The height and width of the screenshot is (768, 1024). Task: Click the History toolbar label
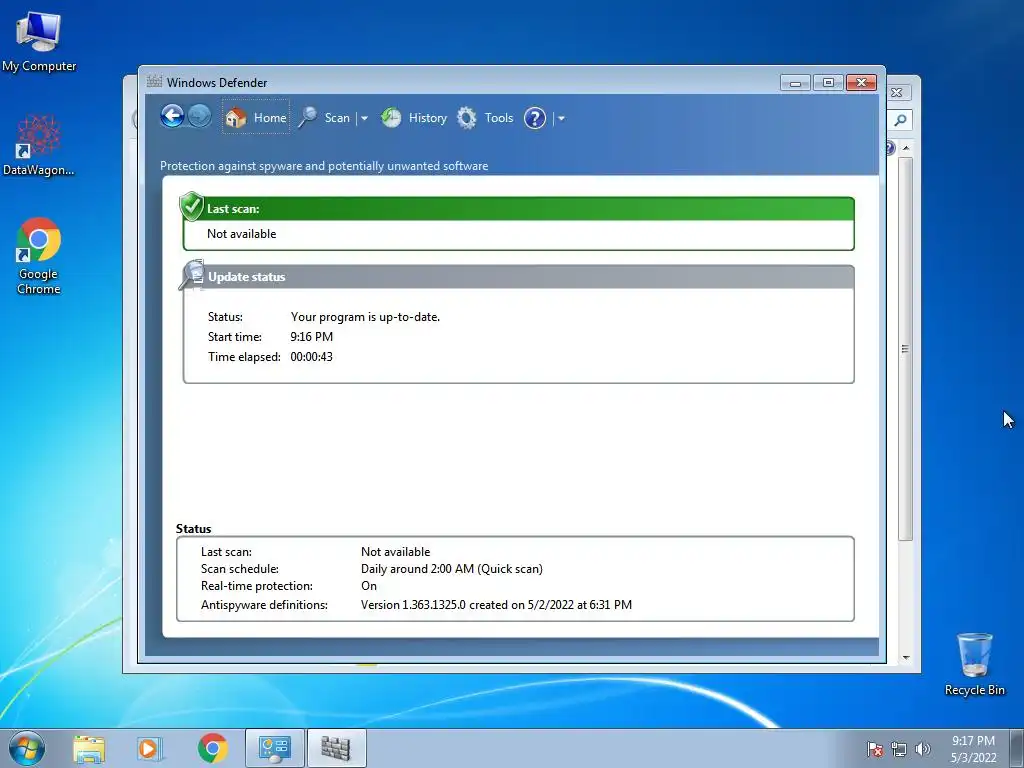pyautogui.click(x=428, y=118)
